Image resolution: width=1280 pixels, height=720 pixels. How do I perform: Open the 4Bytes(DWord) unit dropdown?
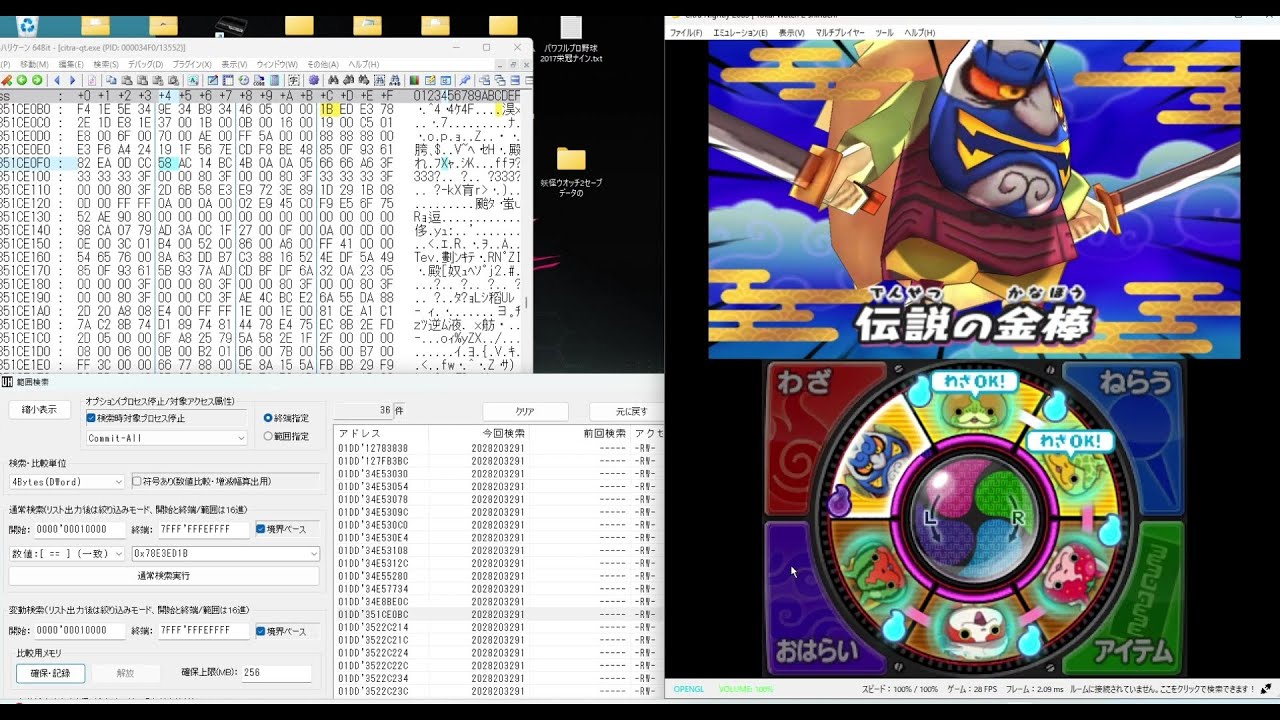66,481
